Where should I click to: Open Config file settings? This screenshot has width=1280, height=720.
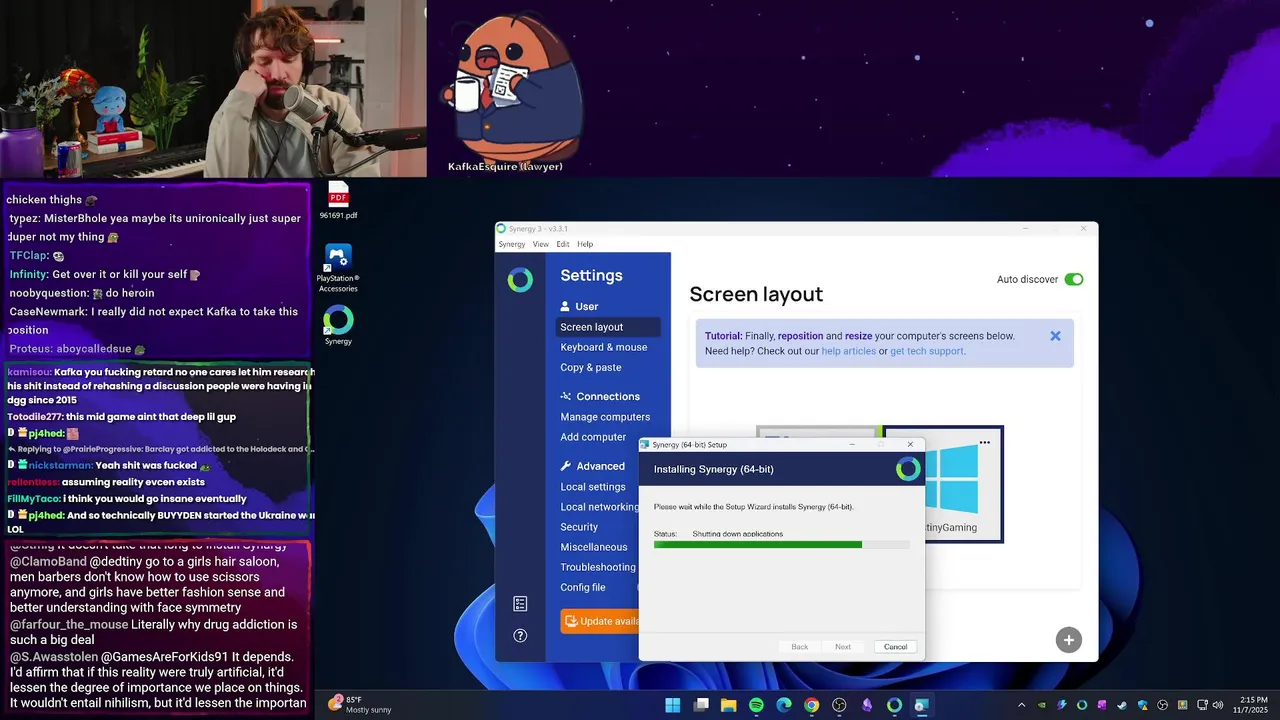click(583, 587)
